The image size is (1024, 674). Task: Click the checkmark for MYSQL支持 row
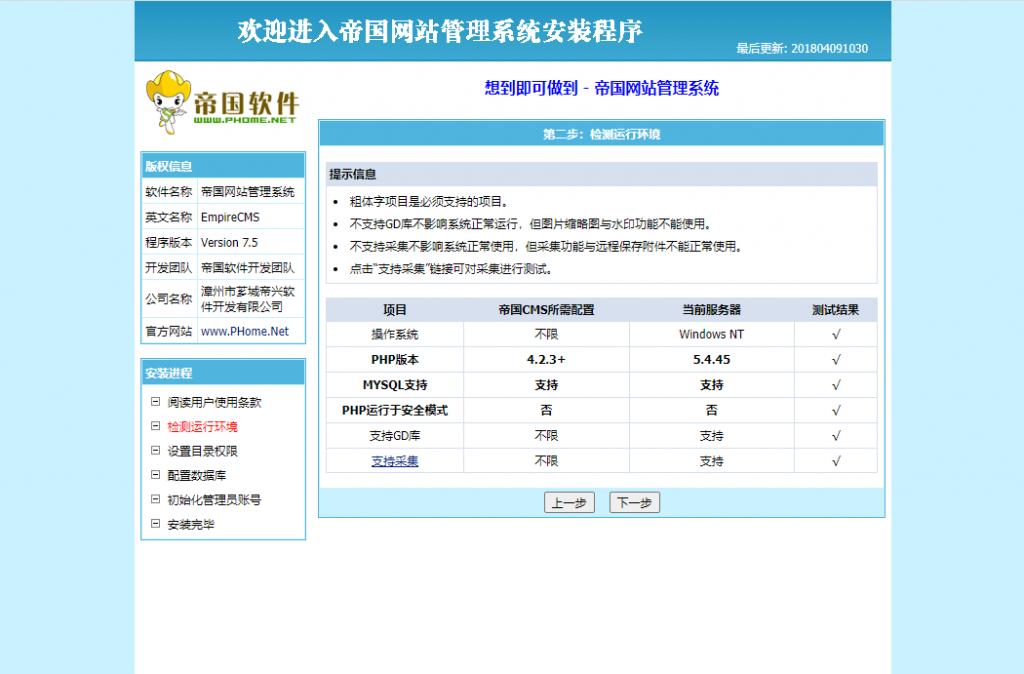tap(835, 384)
